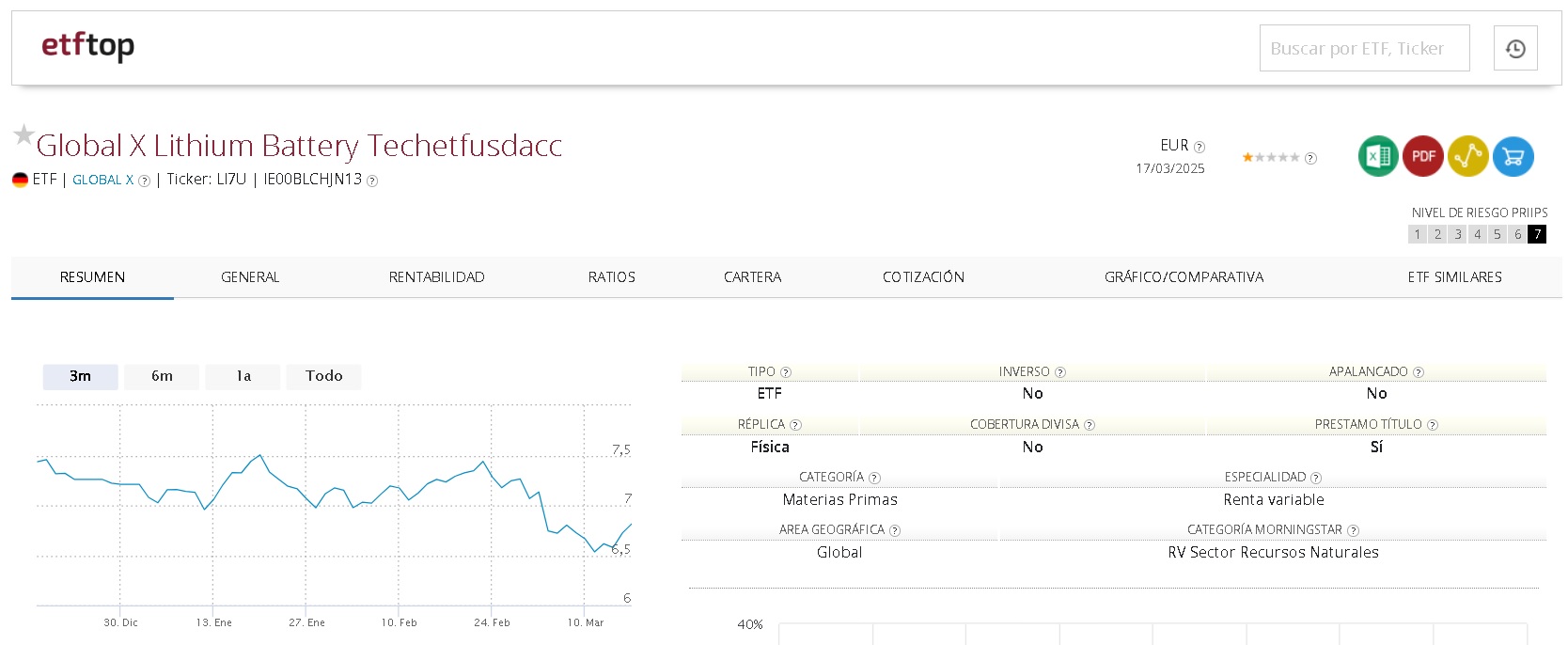Click the etftop logo
The image size is (1568, 645).
point(87,45)
